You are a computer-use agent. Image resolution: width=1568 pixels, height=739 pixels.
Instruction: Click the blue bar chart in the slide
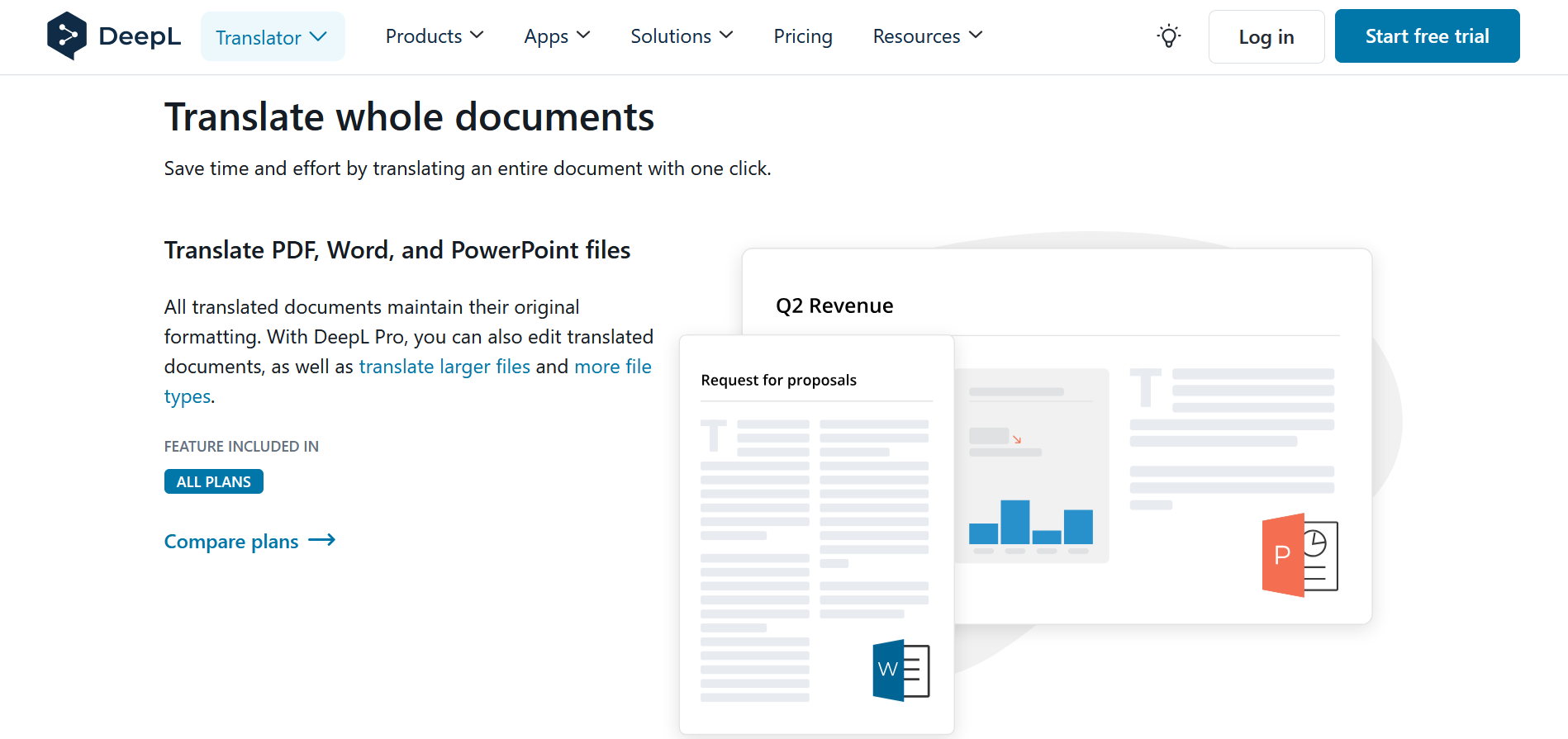[1031, 522]
